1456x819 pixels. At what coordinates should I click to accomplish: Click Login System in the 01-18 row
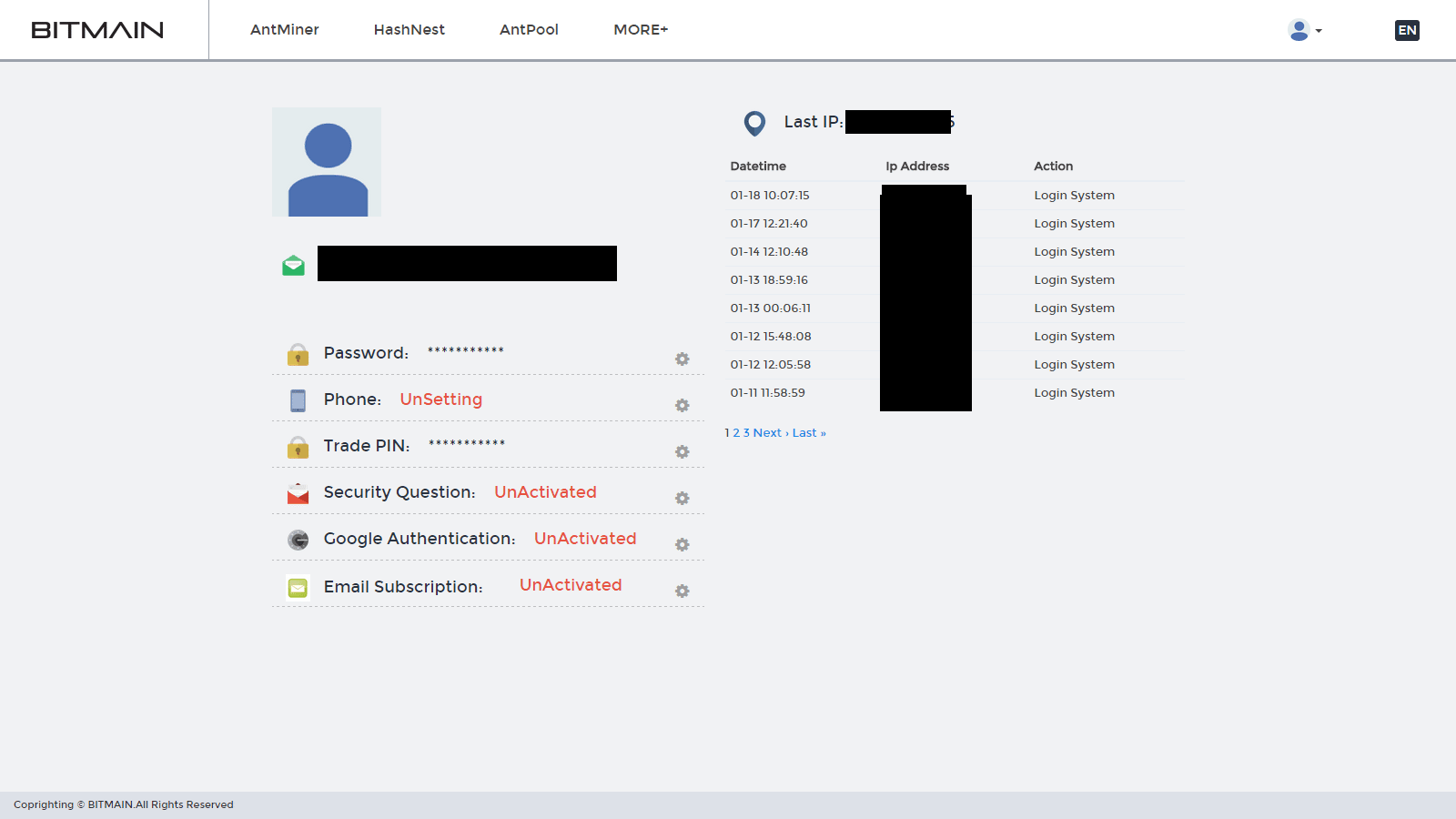(x=1074, y=196)
